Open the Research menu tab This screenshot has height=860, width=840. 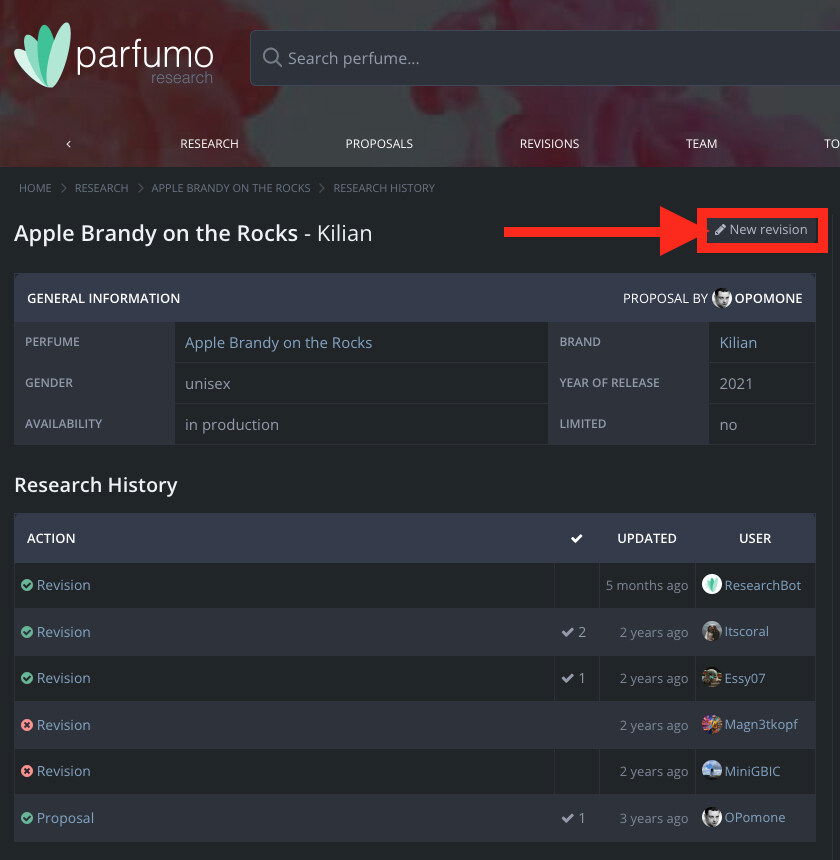click(209, 144)
